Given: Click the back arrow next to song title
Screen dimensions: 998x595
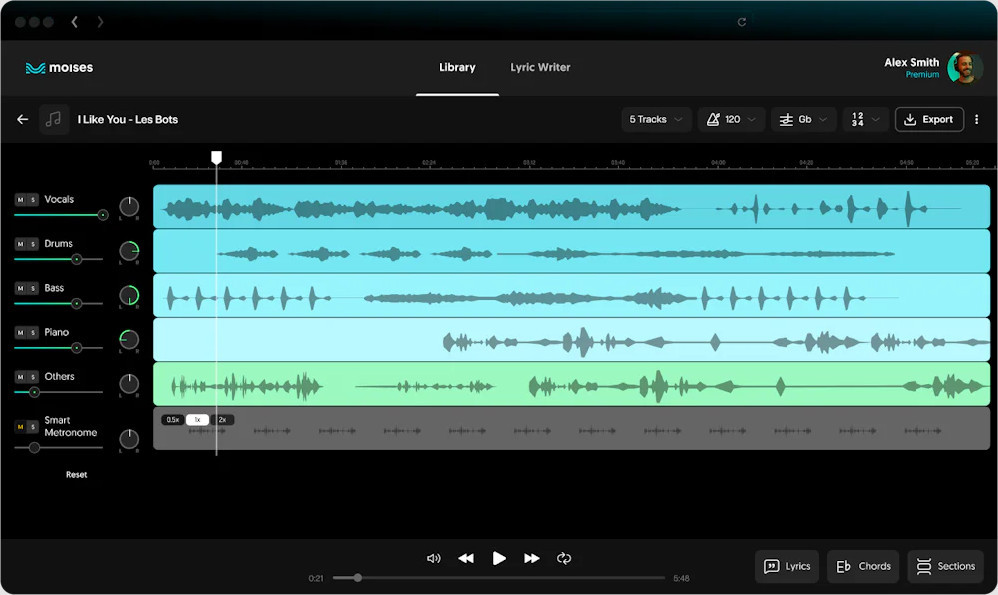Looking at the screenshot, I should coord(23,120).
